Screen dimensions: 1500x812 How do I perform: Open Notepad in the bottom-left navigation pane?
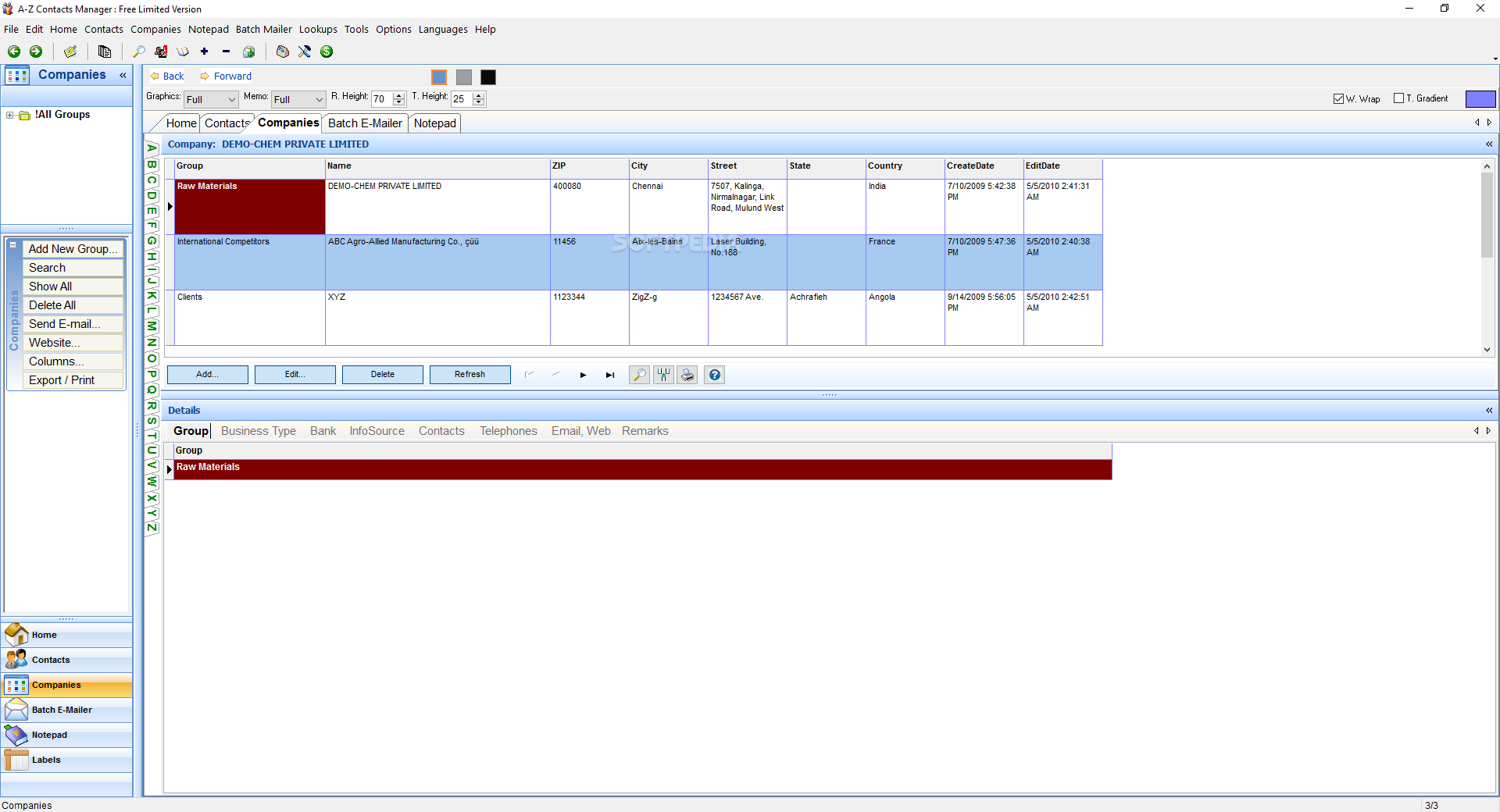[66, 735]
